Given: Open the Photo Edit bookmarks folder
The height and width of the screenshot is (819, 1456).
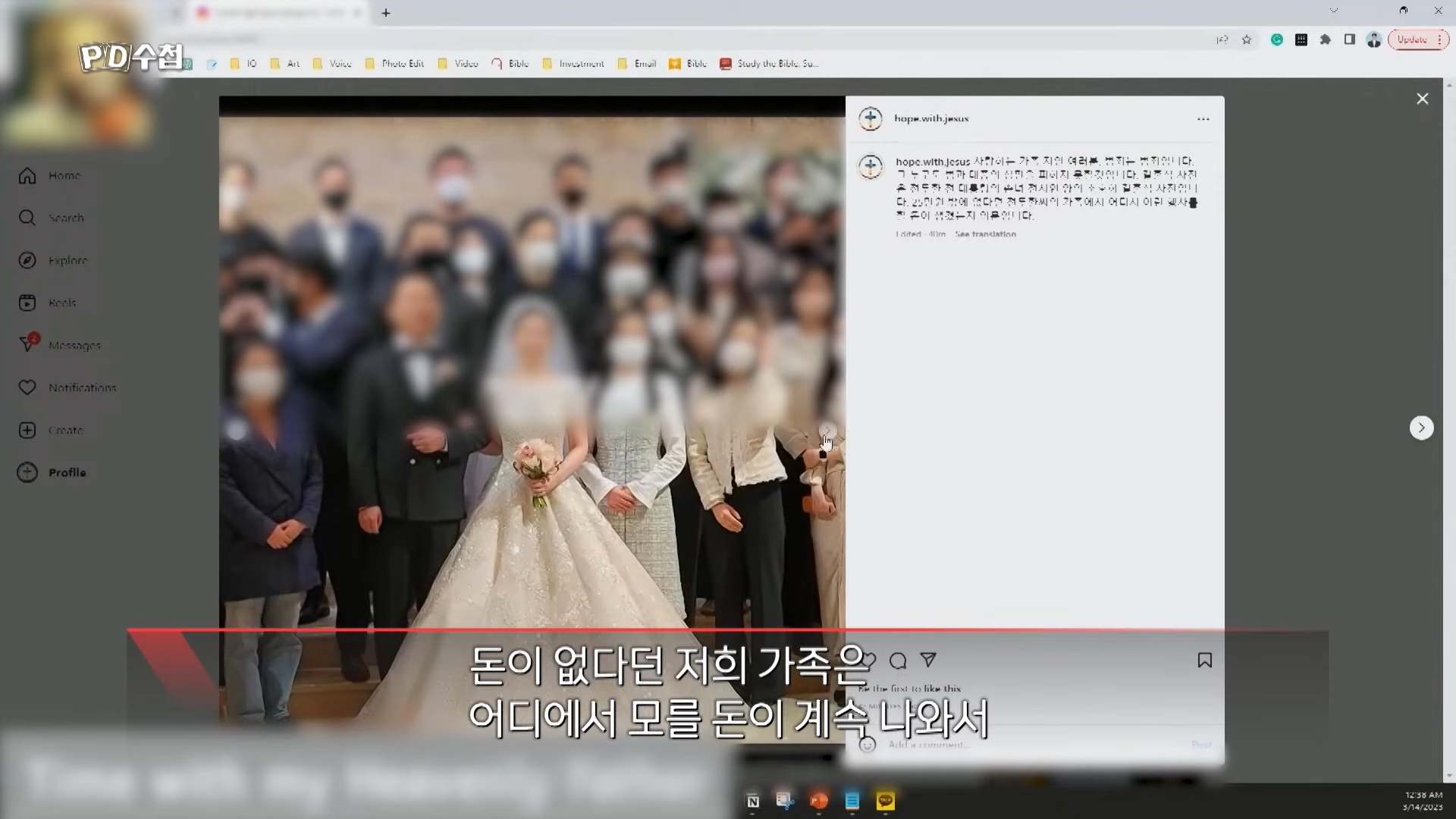Looking at the screenshot, I should [x=394, y=64].
